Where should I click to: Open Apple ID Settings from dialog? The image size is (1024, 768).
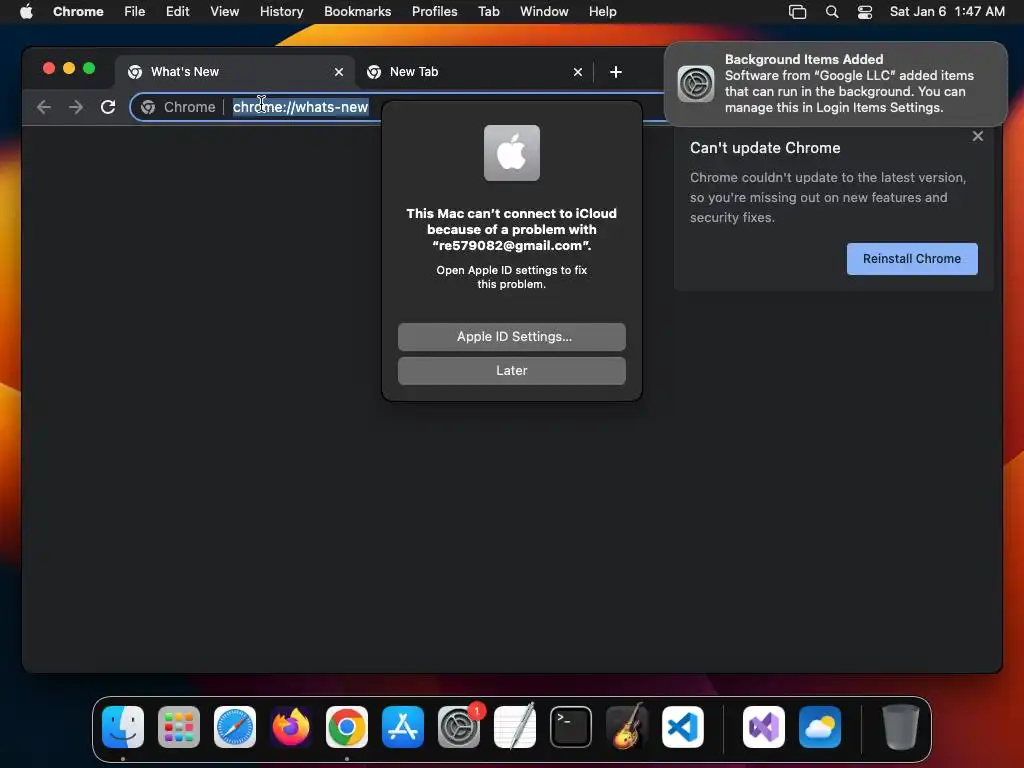(511, 337)
